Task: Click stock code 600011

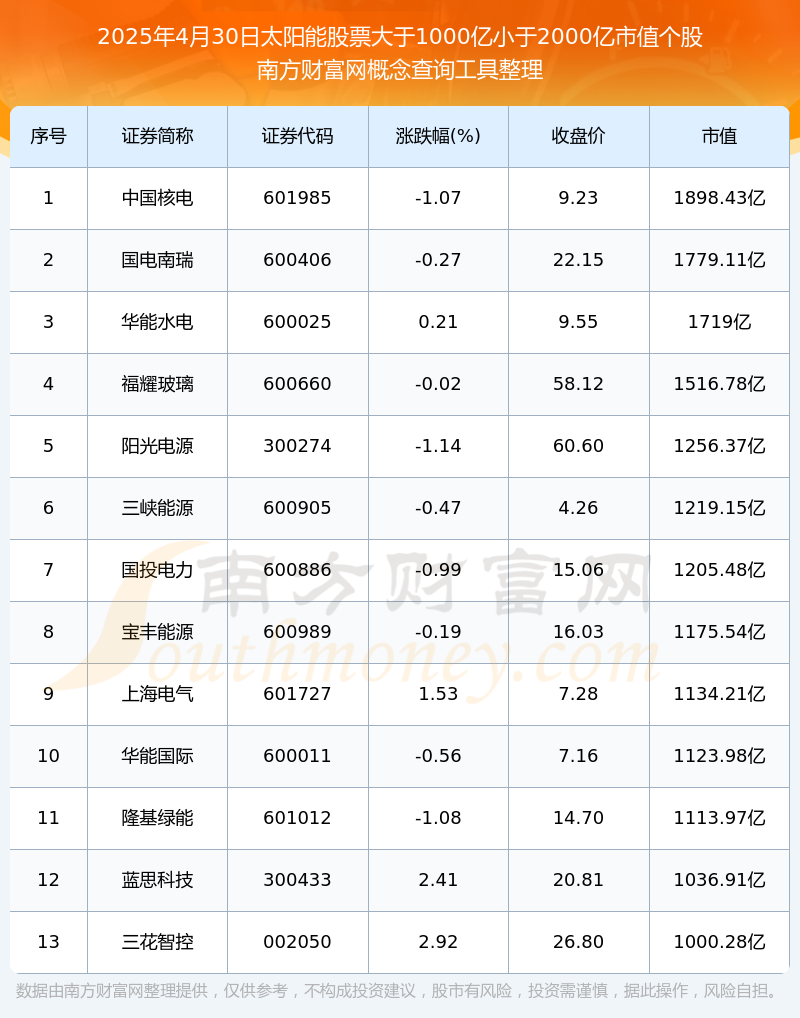Action: tap(297, 756)
